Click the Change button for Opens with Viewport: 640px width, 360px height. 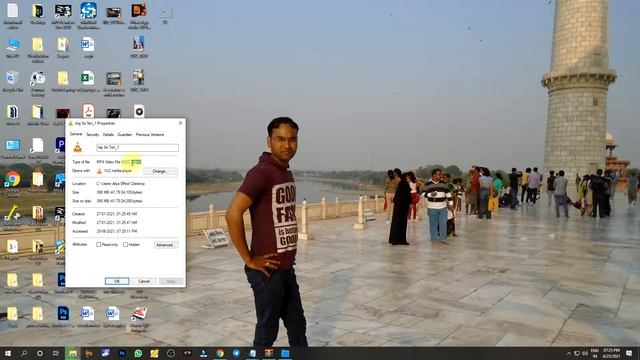160,171
